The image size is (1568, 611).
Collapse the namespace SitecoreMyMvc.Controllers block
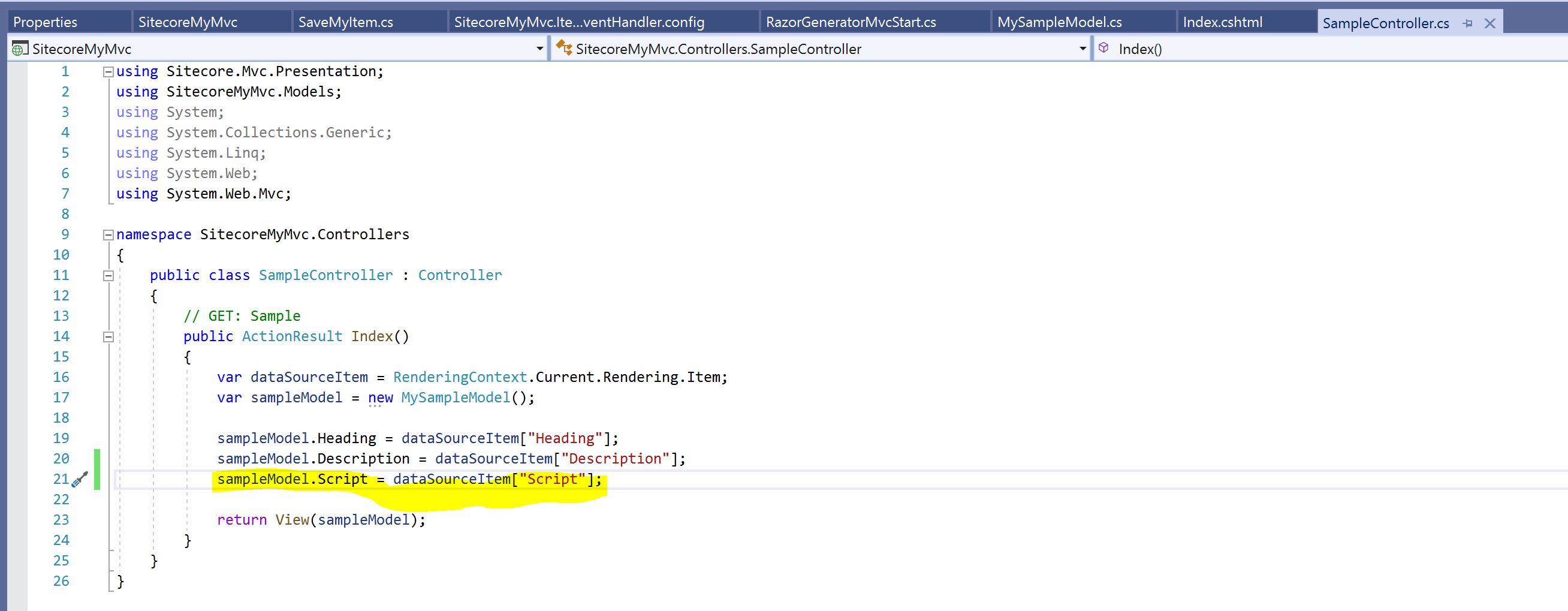[108, 235]
